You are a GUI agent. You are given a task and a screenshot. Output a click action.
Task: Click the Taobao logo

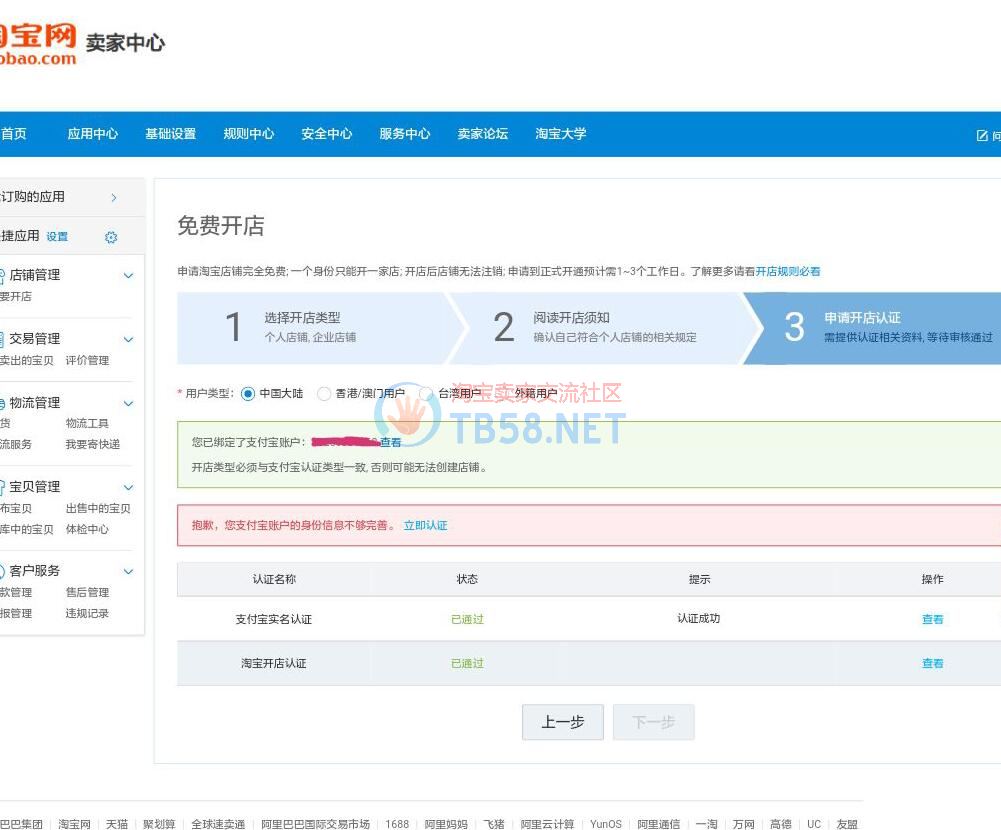(x=37, y=43)
